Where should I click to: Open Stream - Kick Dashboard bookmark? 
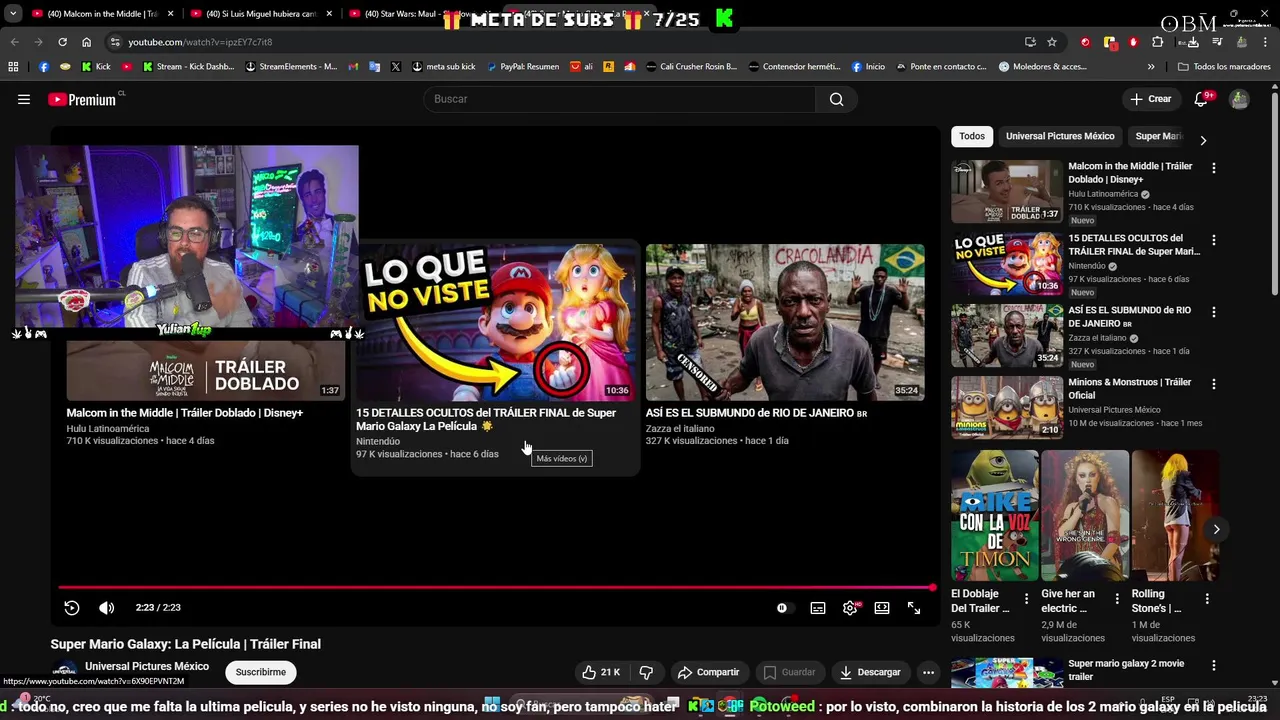(x=189, y=67)
